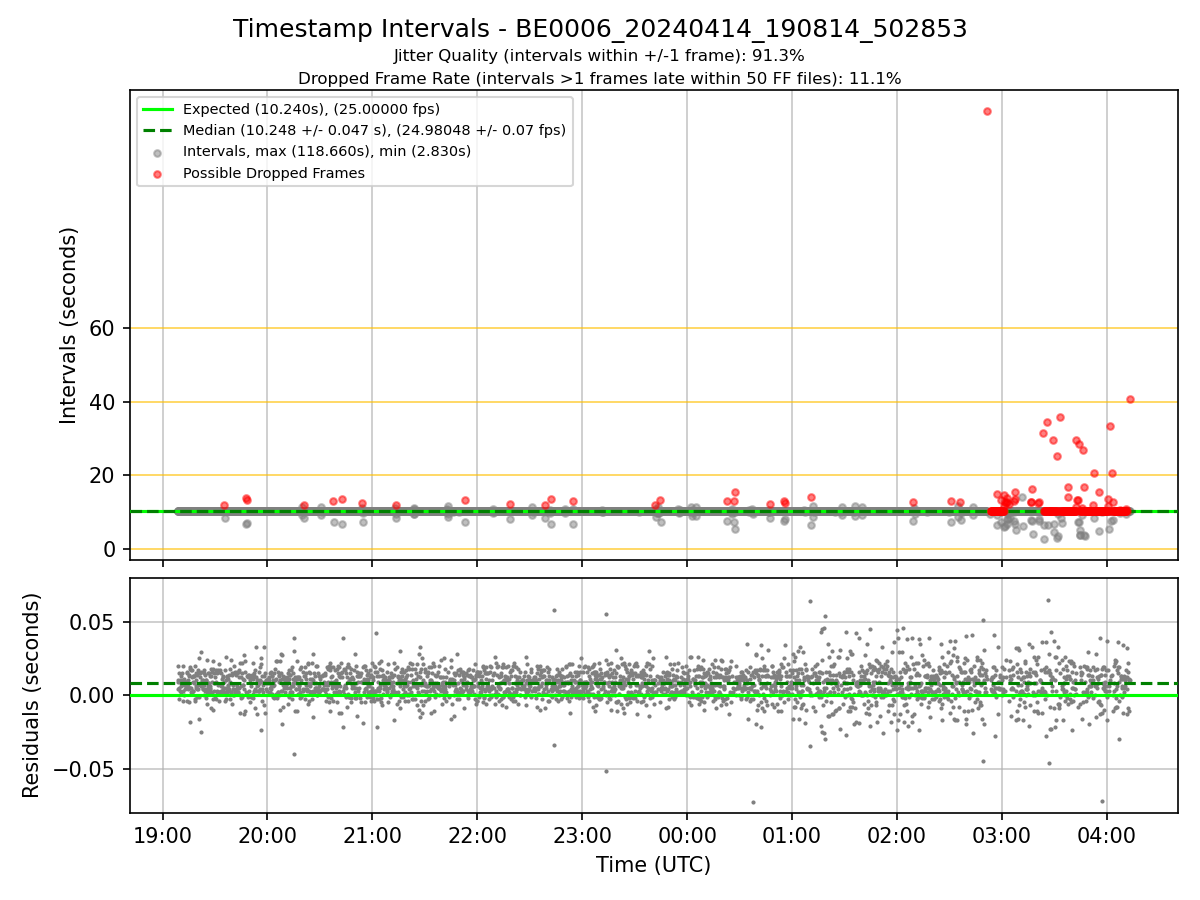
Task: Click the "23:00" time tick label
Action: click(x=582, y=835)
